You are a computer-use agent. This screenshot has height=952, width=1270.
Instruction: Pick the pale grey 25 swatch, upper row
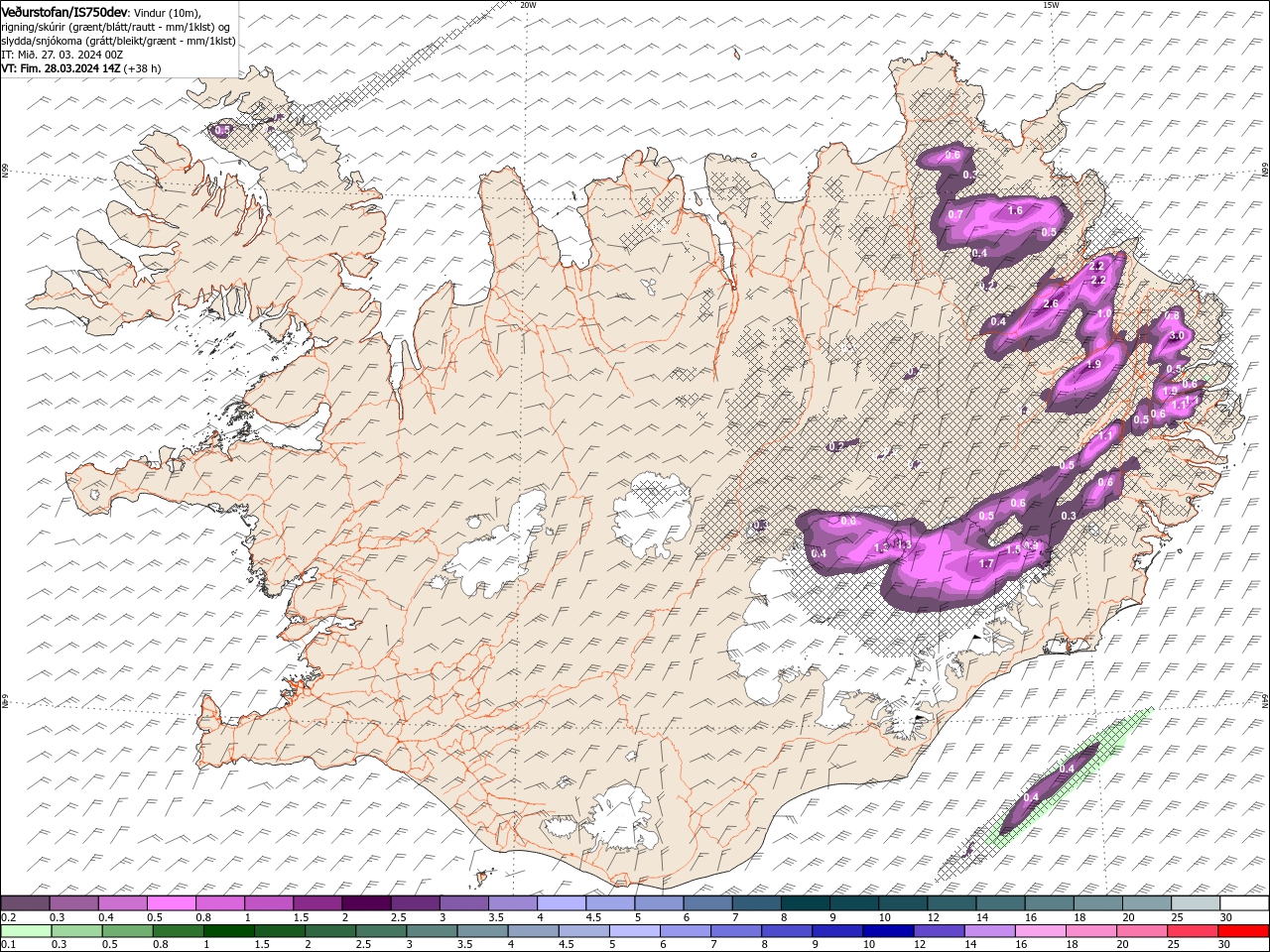[x=1195, y=903]
